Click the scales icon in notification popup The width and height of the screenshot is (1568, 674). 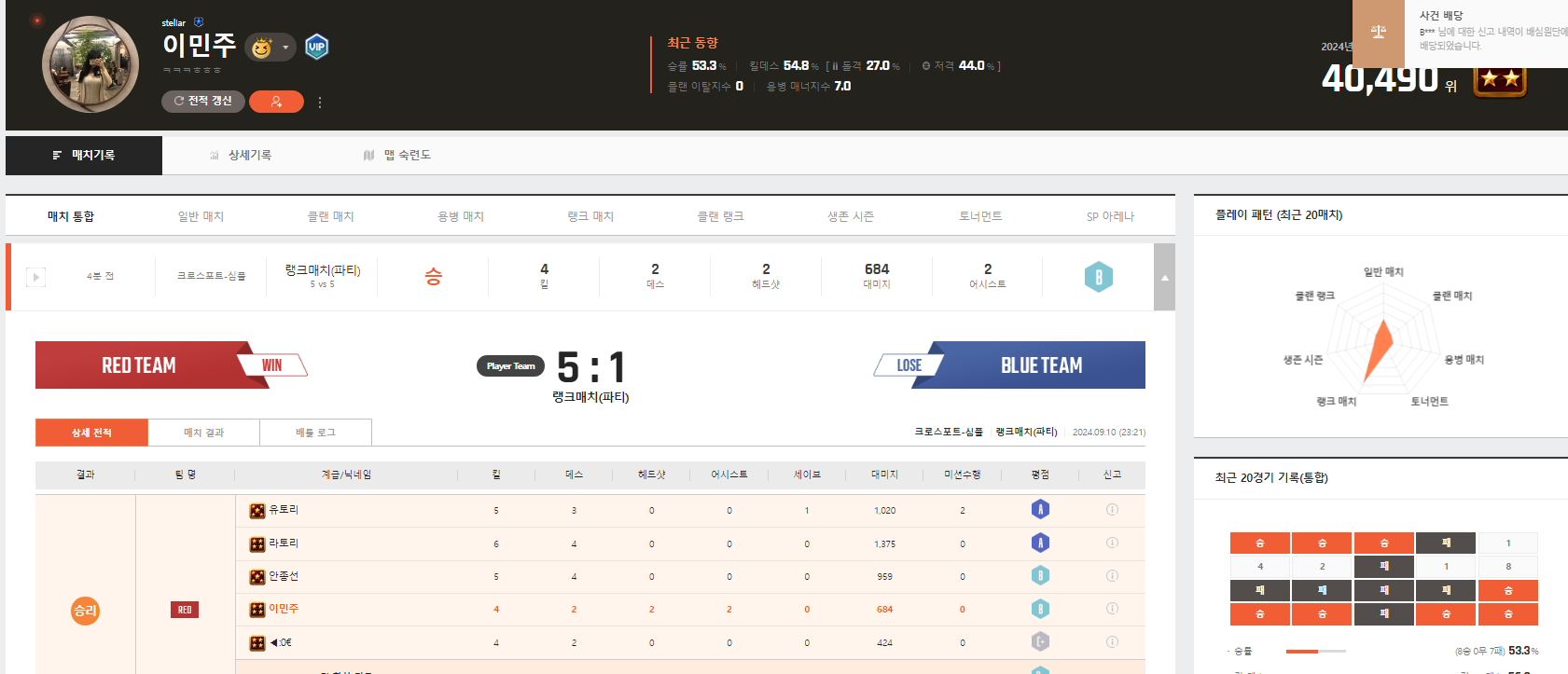click(1378, 33)
